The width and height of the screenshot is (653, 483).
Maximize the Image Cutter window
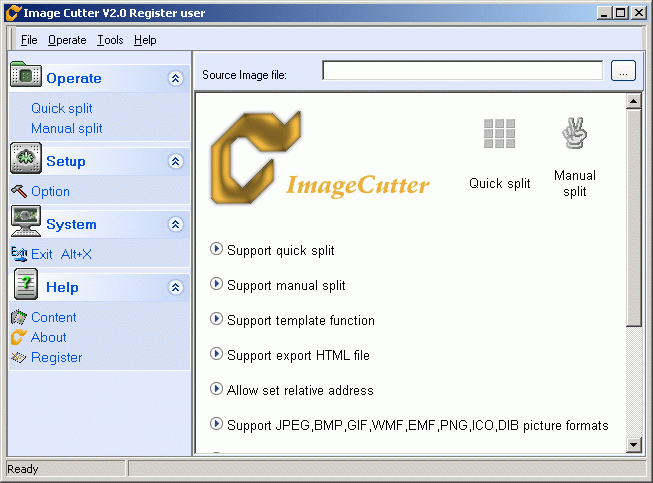point(621,13)
